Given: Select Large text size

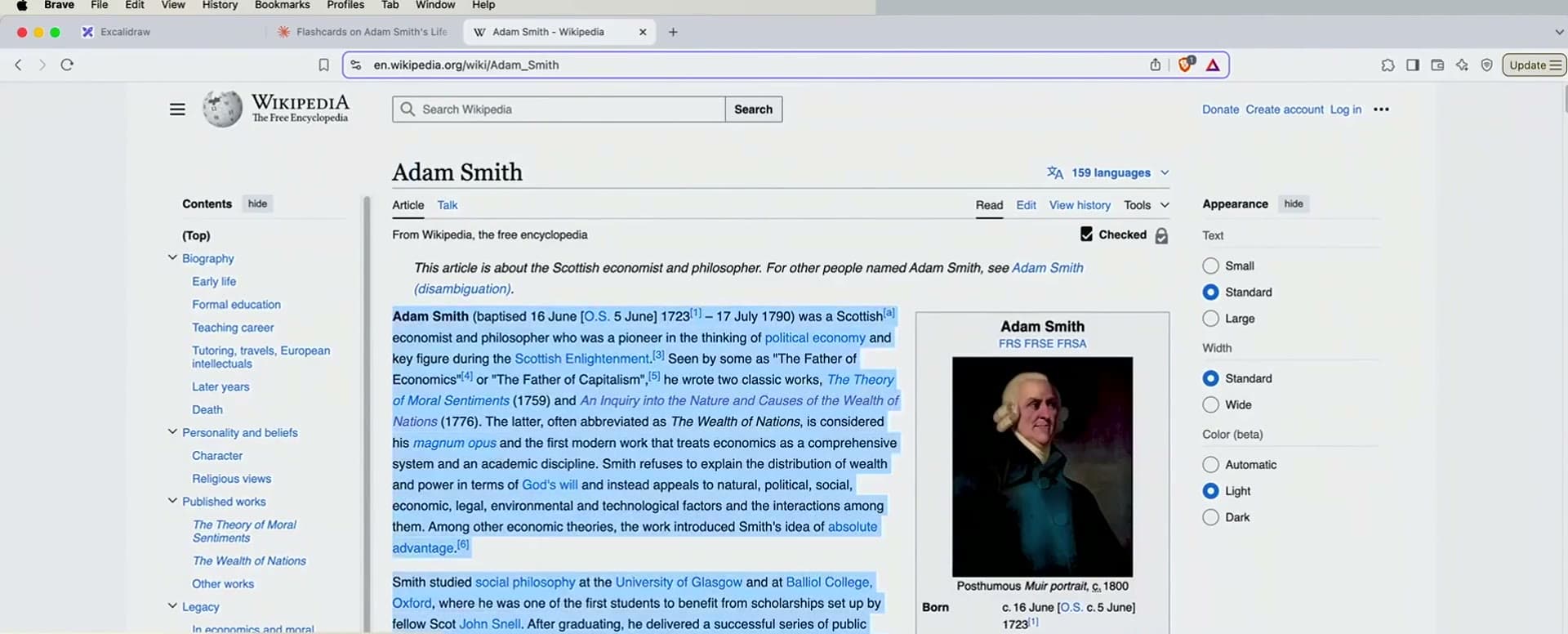Looking at the screenshot, I should [1210, 319].
